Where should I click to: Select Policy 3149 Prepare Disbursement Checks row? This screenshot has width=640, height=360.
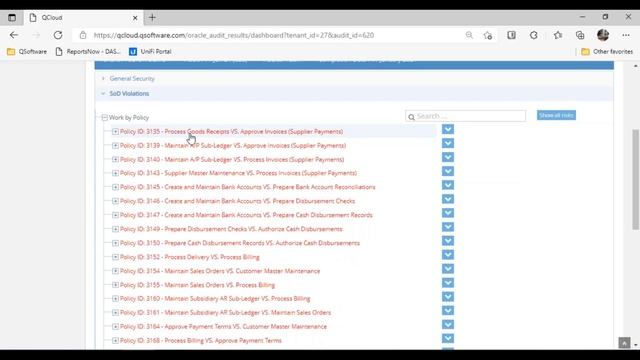(x=231, y=229)
